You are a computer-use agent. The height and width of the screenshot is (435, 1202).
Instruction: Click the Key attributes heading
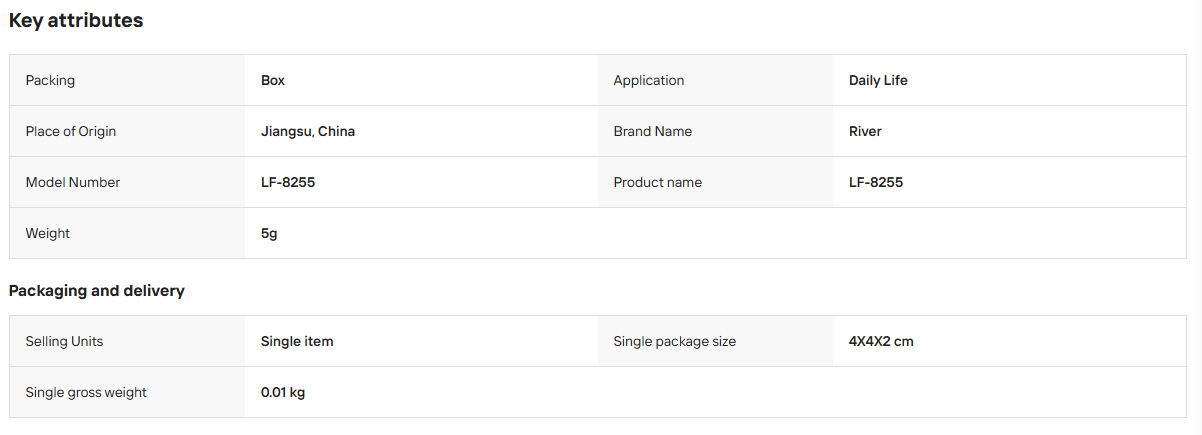(x=76, y=20)
